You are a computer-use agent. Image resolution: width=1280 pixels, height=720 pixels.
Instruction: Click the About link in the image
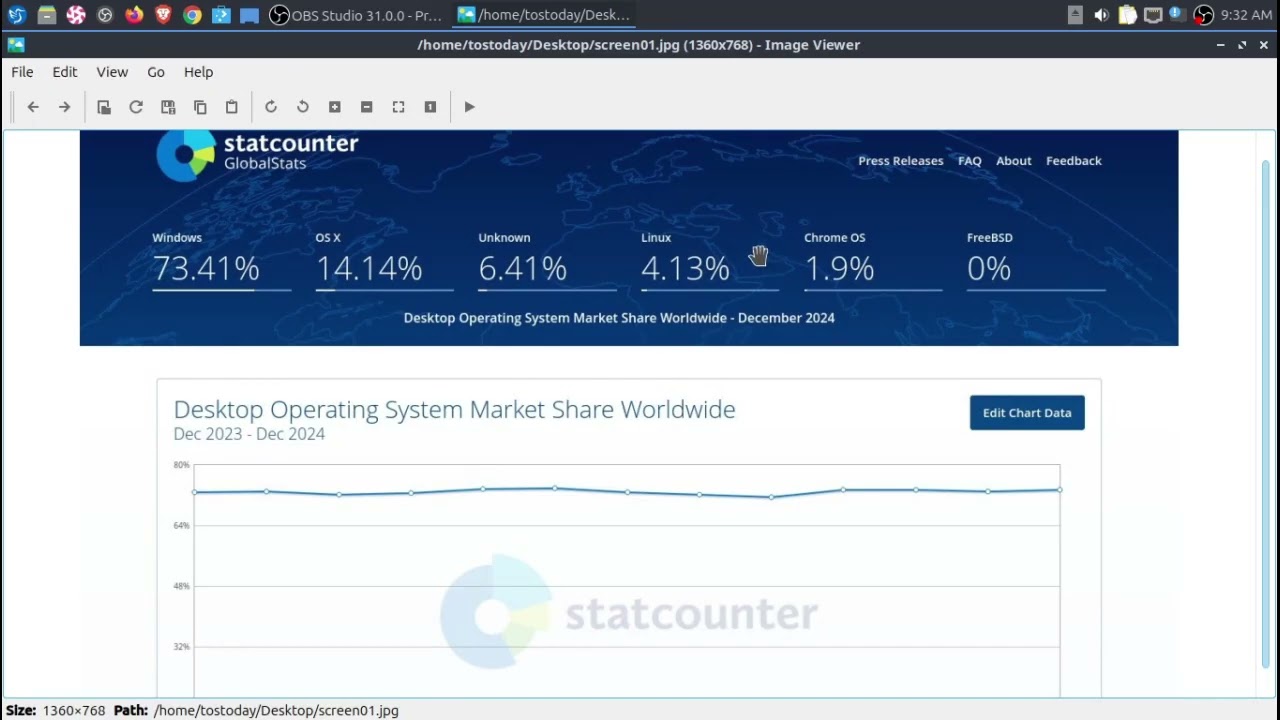click(x=1013, y=161)
